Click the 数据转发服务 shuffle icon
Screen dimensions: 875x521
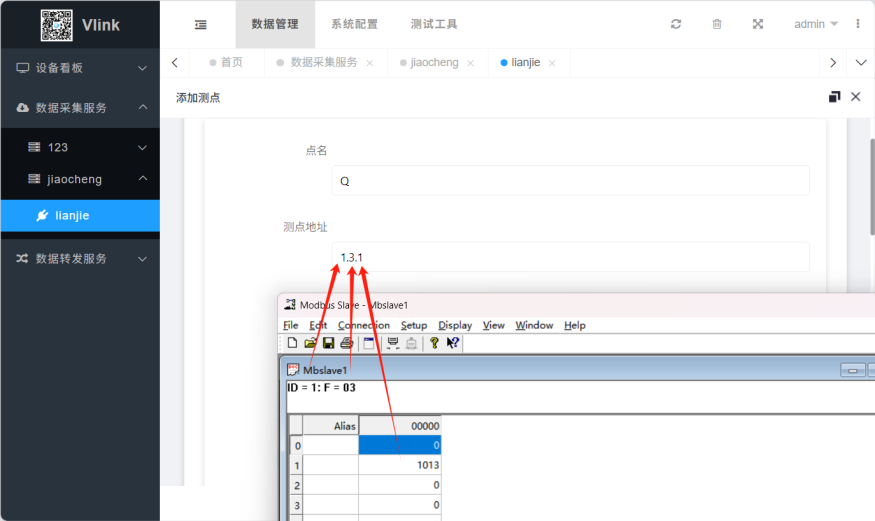pos(22,258)
